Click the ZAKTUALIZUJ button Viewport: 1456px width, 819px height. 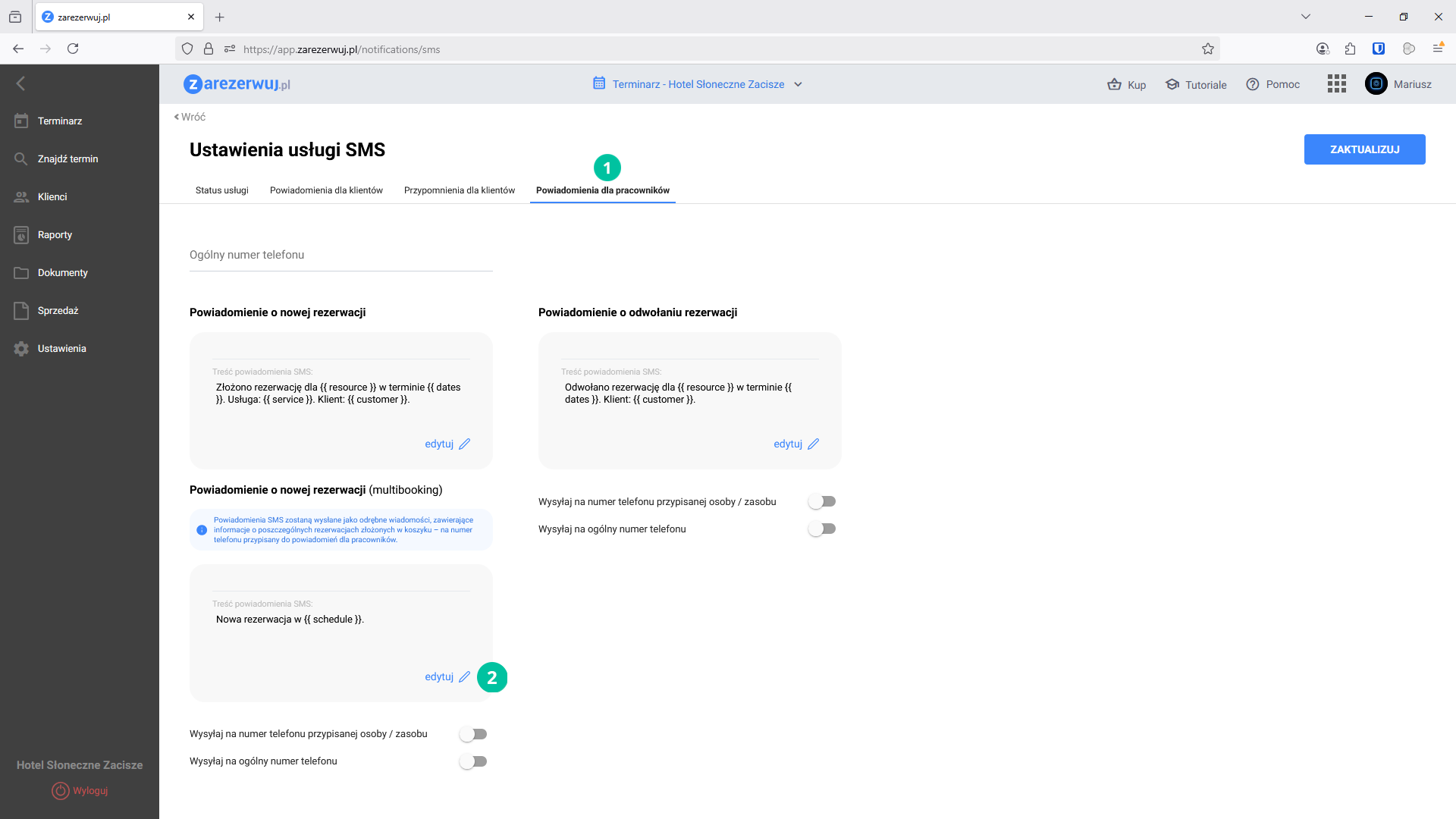(1363, 149)
